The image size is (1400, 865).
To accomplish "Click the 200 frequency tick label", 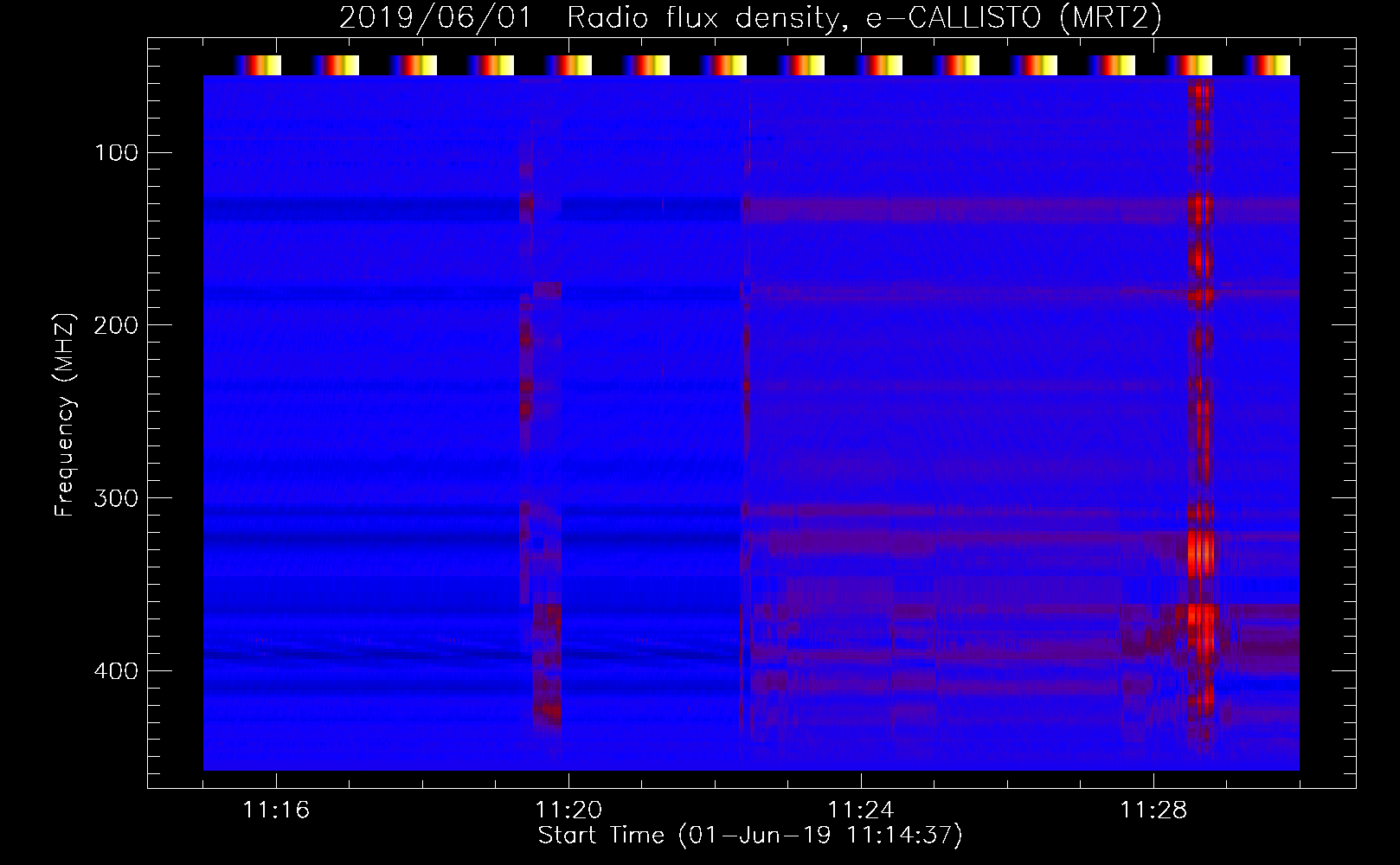I will point(117,325).
